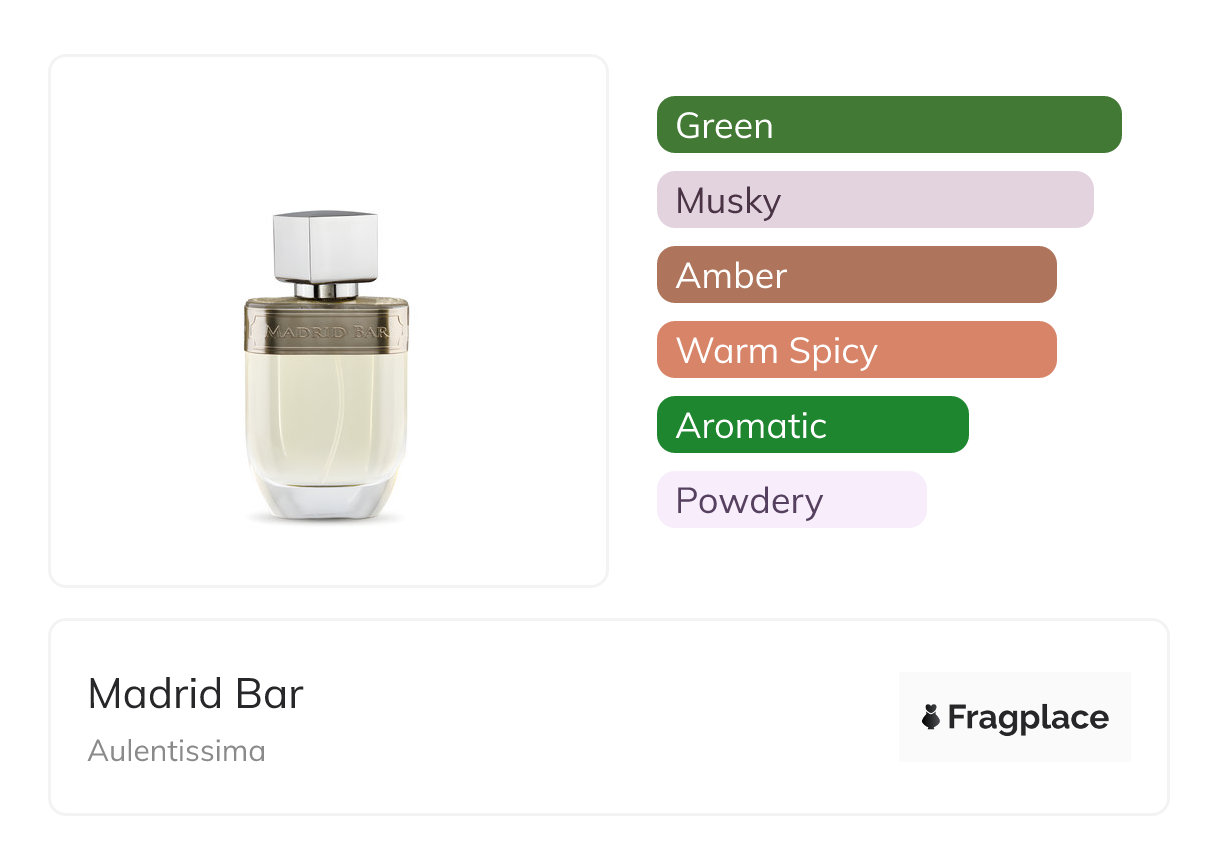Select the Green accord bar
Image resolution: width=1218 pixels, height=864 pixels.
pos(889,125)
